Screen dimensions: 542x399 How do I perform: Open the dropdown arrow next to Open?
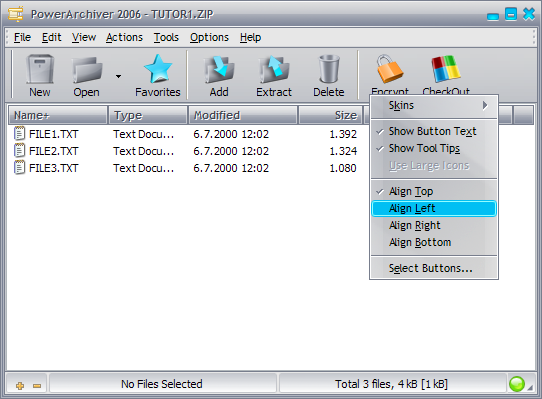click(x=119, y=76)
